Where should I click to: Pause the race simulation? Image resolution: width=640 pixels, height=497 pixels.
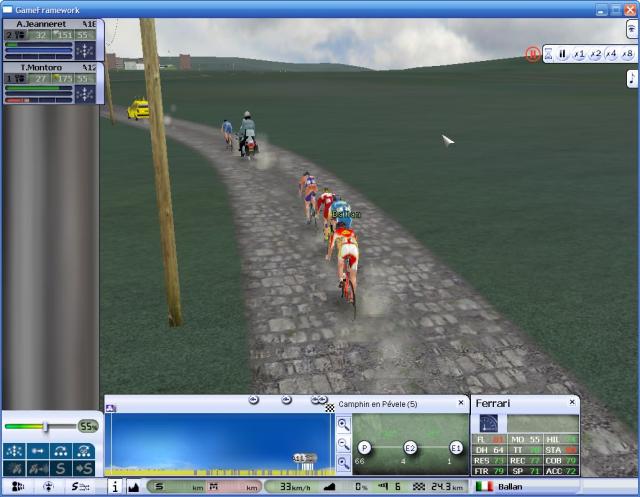(562, 54)
